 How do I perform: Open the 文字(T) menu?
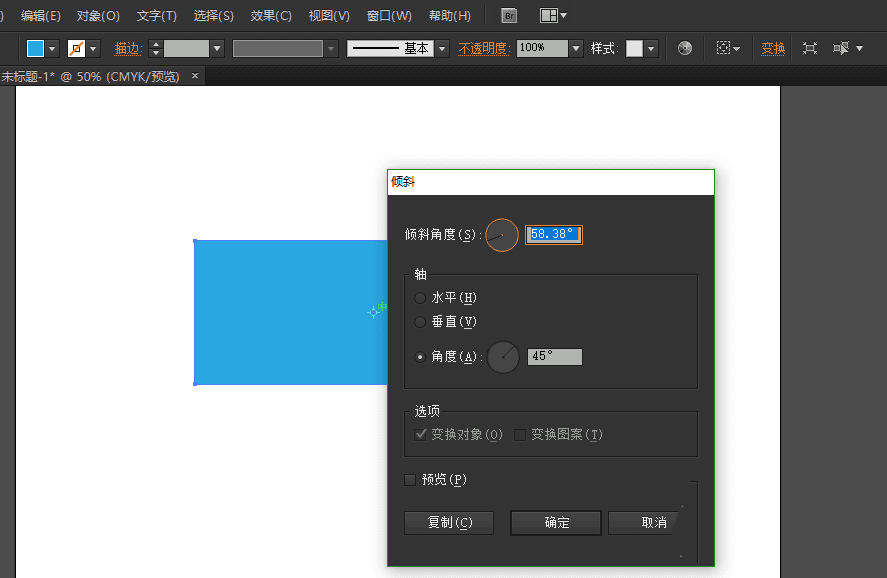pyautogui.click(x=157, y=16)
